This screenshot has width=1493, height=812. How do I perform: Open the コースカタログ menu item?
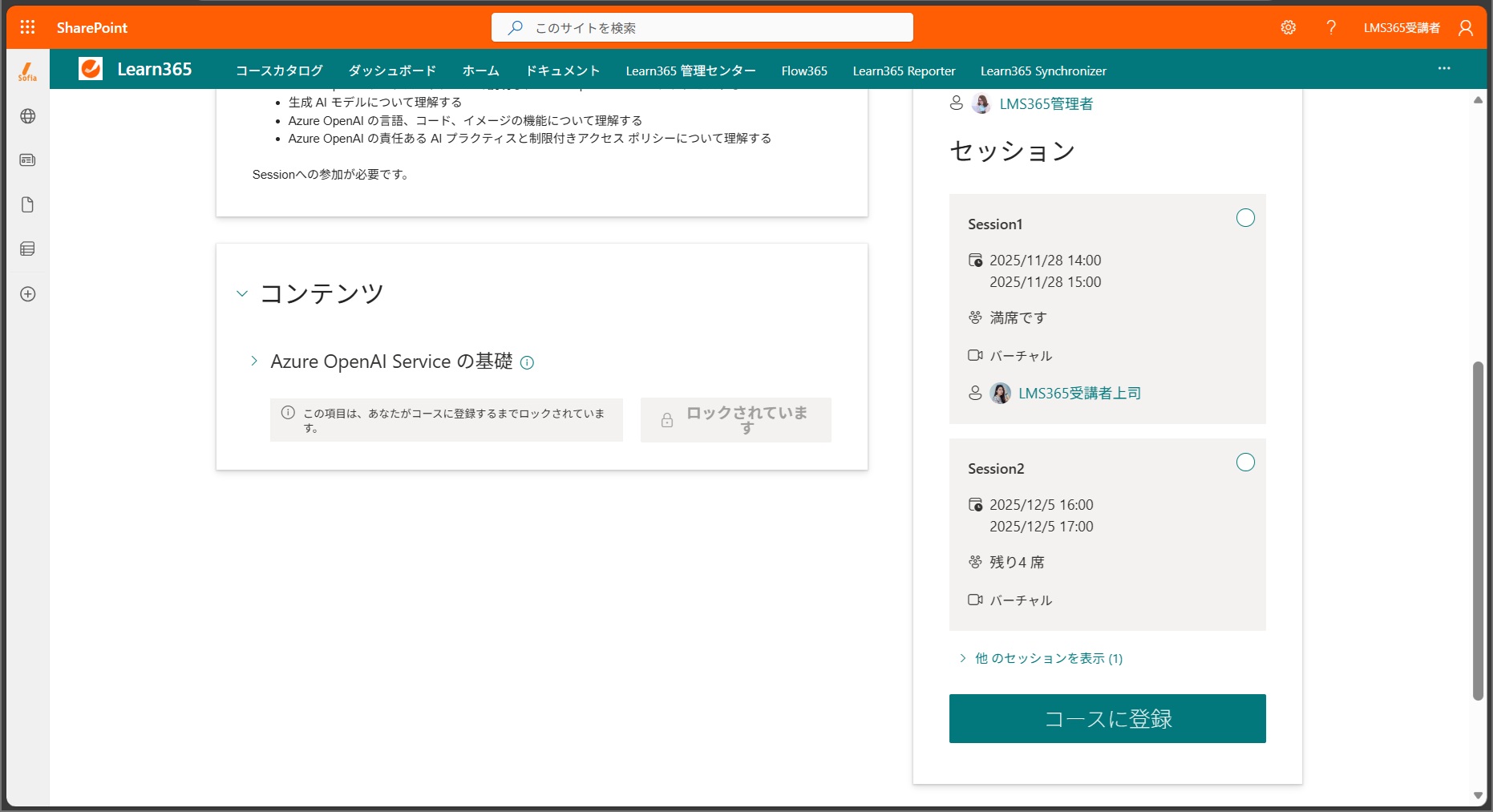(279, 71)
